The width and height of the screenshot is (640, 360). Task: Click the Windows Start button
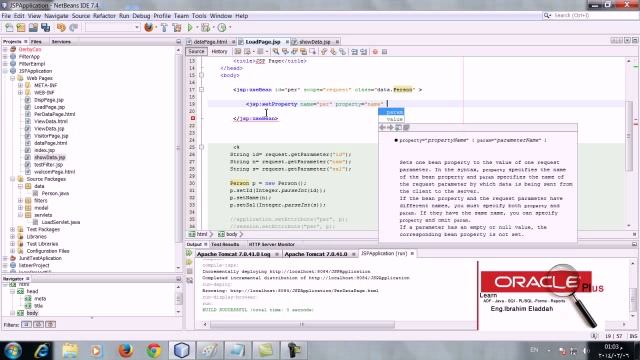coord(13,350)
